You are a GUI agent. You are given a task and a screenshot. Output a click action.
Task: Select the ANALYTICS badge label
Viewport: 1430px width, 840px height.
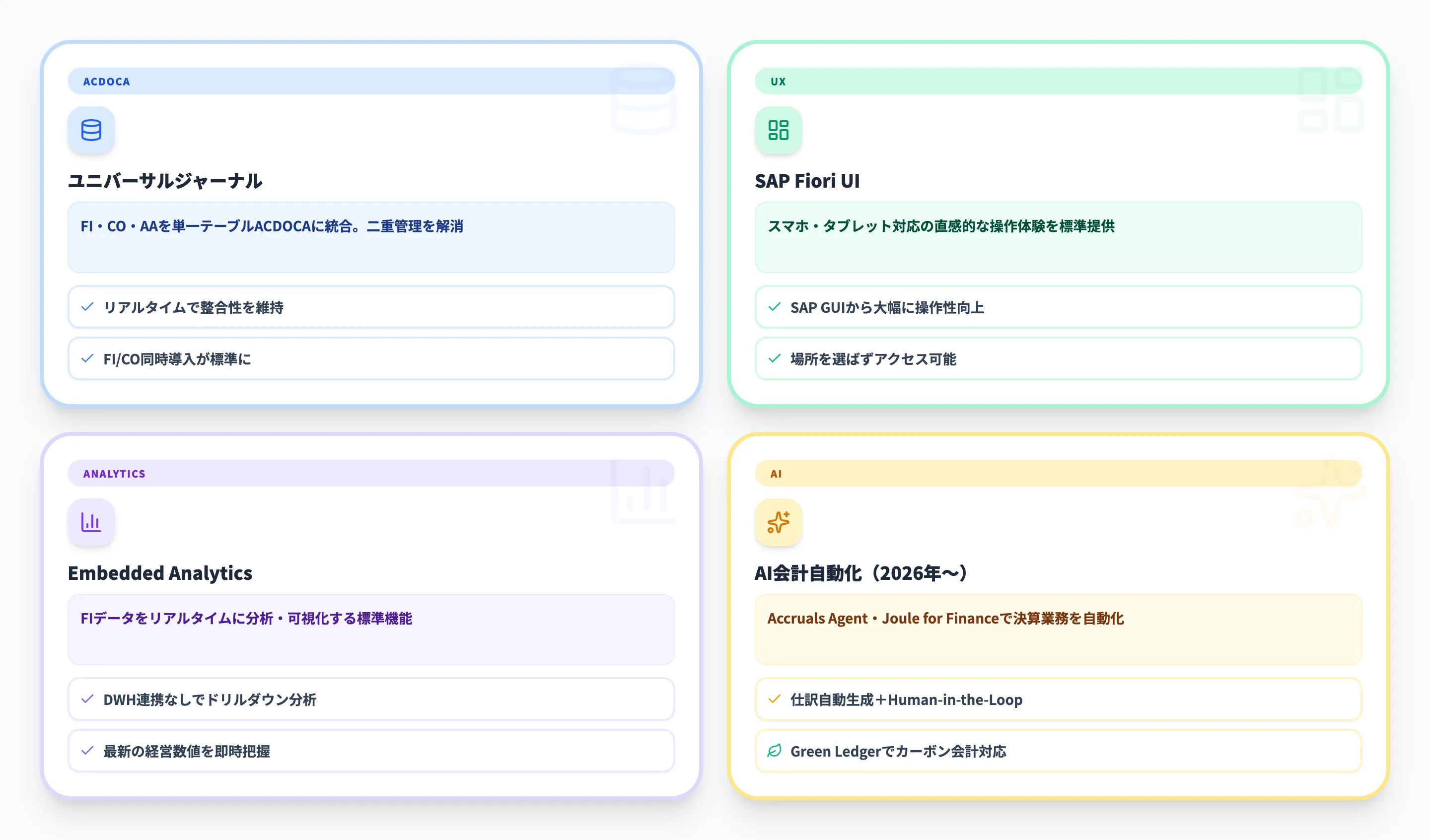tap(114, 473)
